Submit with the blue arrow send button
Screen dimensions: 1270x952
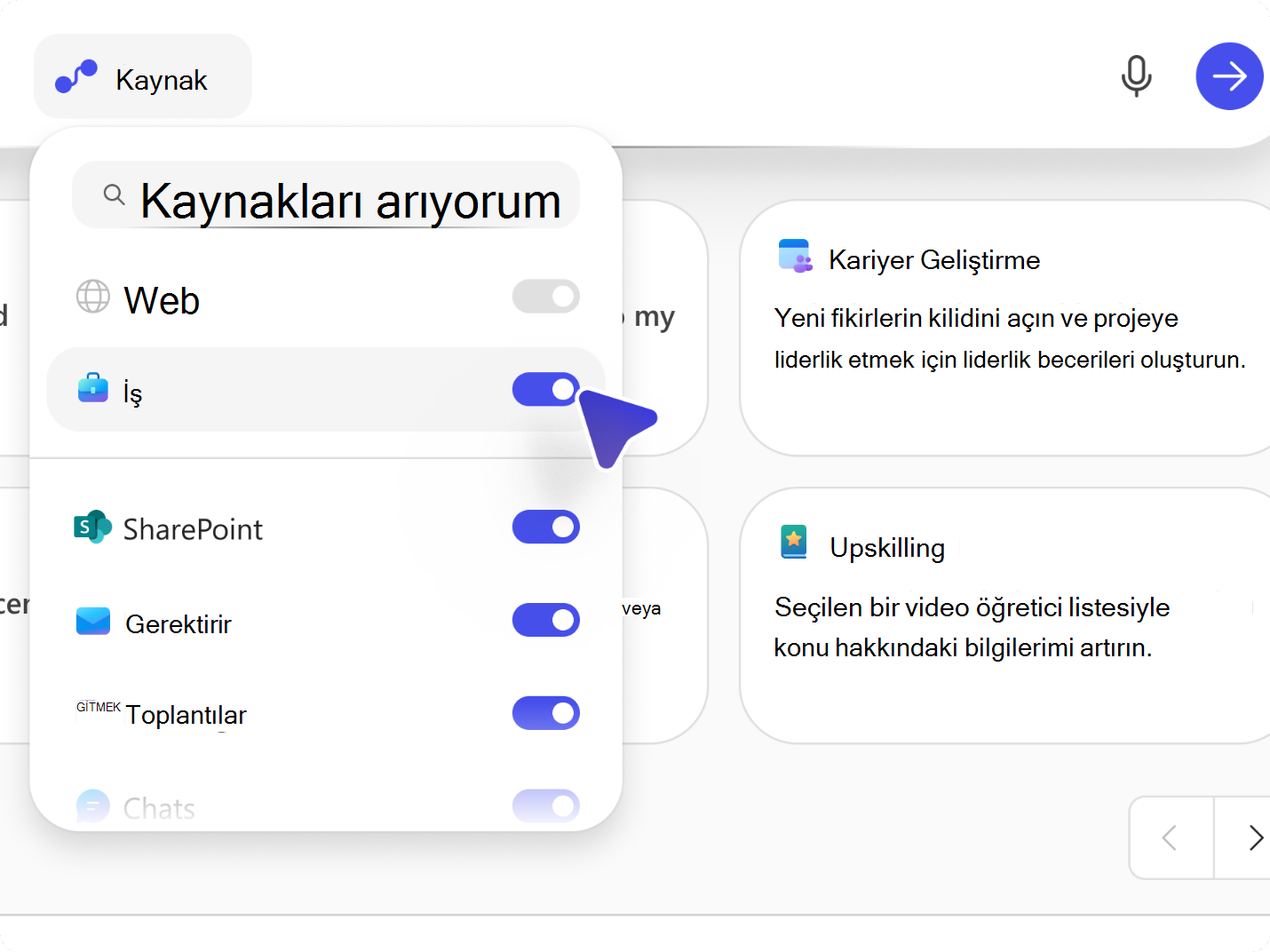[x=1229, y=76]
